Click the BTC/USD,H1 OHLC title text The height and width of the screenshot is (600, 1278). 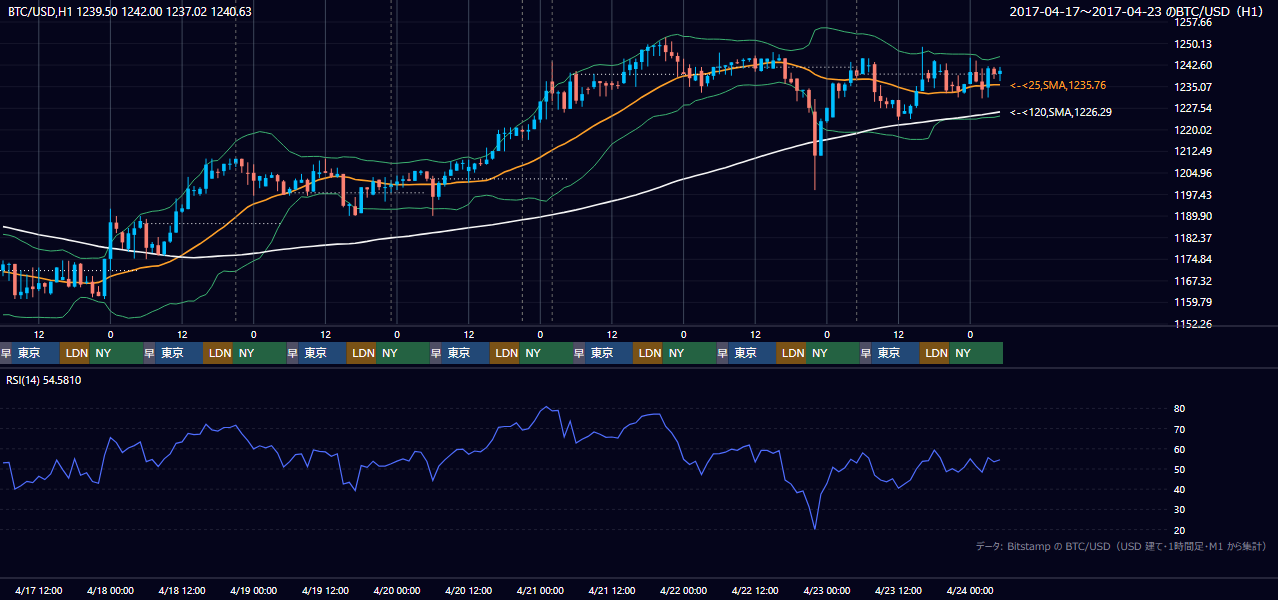[x=130, y=11]
